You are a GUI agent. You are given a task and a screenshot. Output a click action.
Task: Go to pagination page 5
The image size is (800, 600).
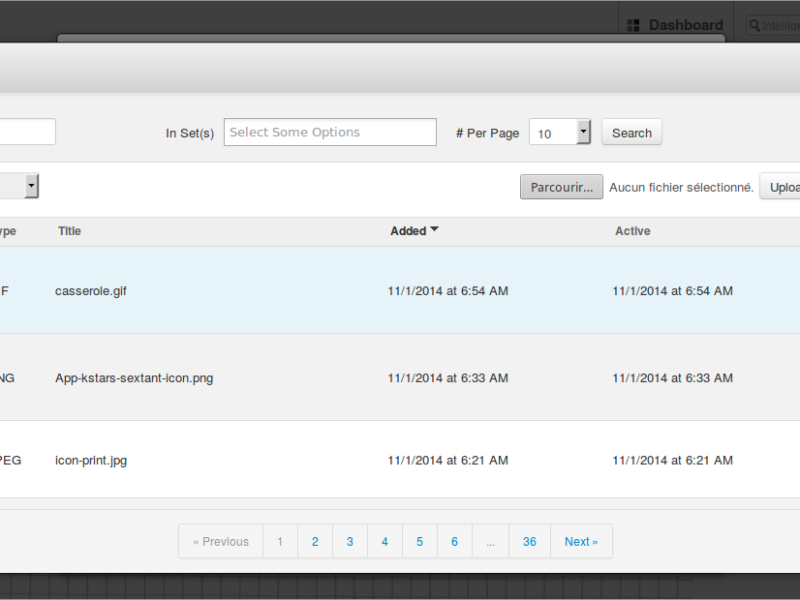[419, 541]
